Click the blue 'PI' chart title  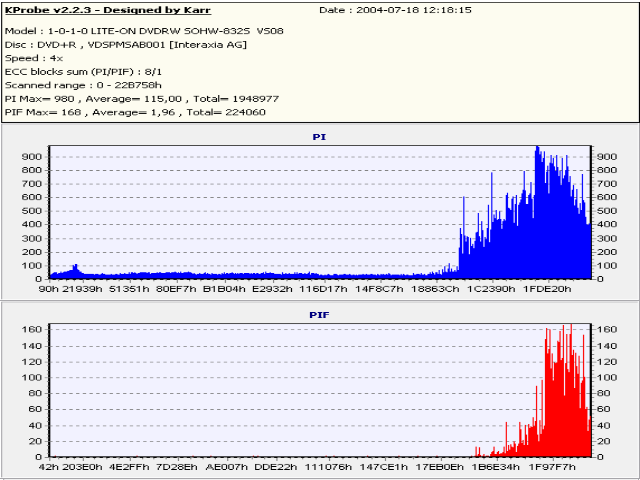(319, 137)
